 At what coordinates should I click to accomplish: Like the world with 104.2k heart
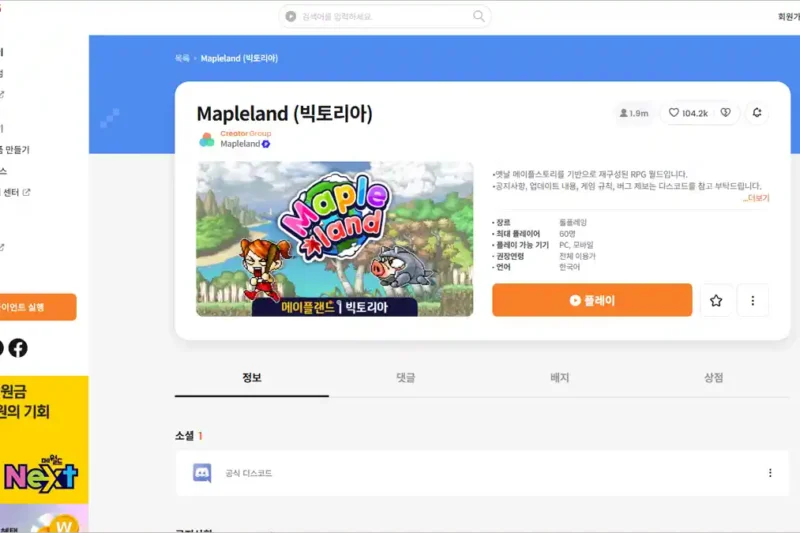click(x=688, y=113)
